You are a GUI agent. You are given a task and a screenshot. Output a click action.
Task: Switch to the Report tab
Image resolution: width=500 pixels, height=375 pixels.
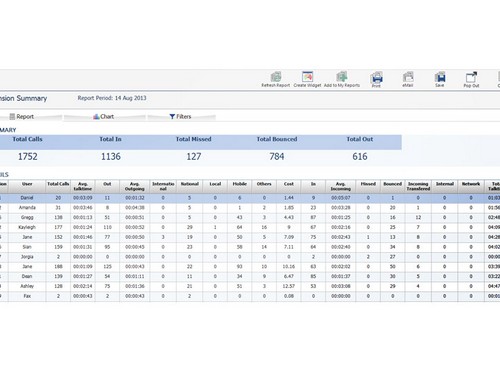(x=22, y=117)
